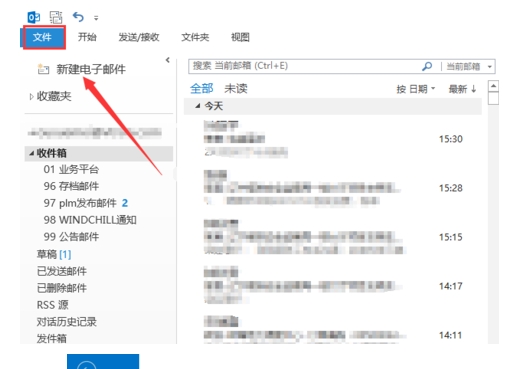This screenshot has width=520, height=369.
Task: Switch to the 视图 tab
Action: point(240,37)
